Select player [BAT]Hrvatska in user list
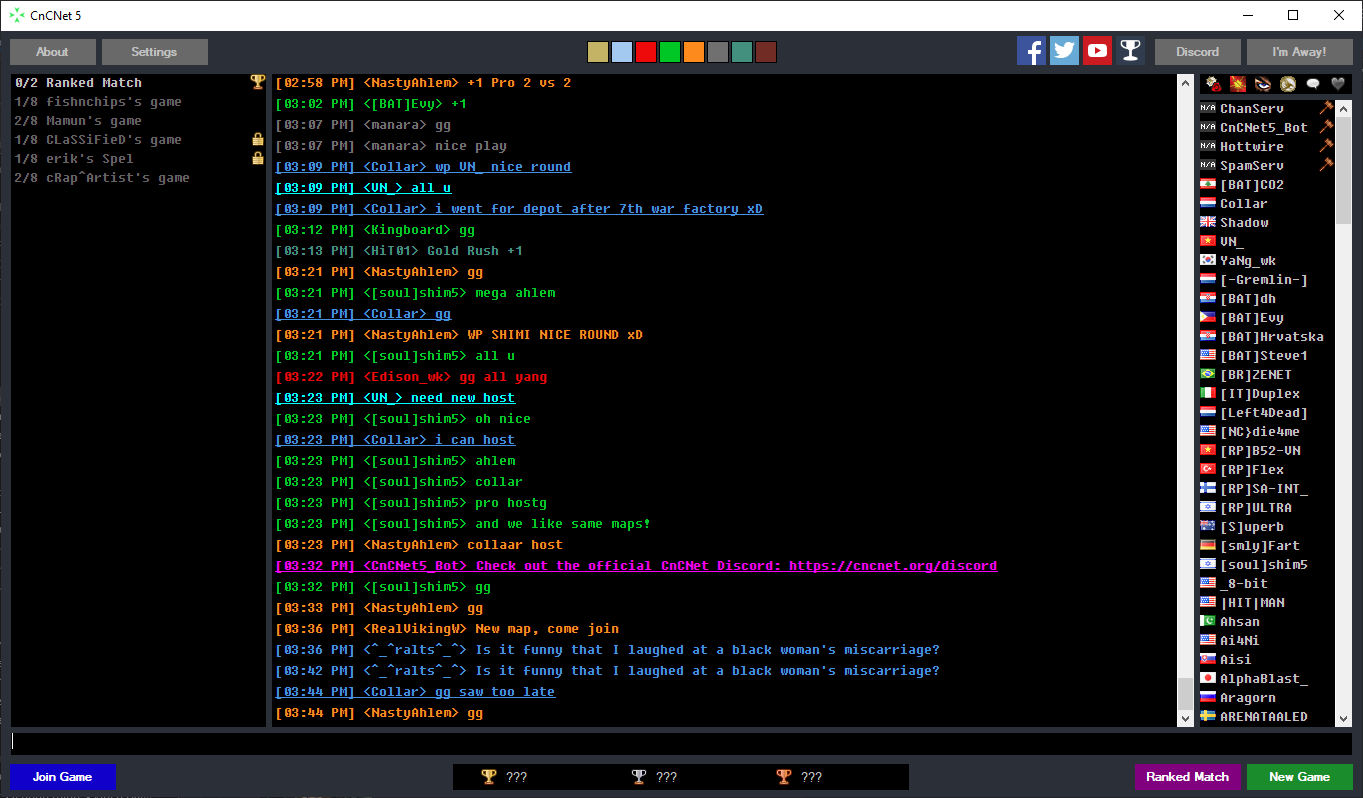Screen dimensions: 1363x798 tap(1267, 336)
